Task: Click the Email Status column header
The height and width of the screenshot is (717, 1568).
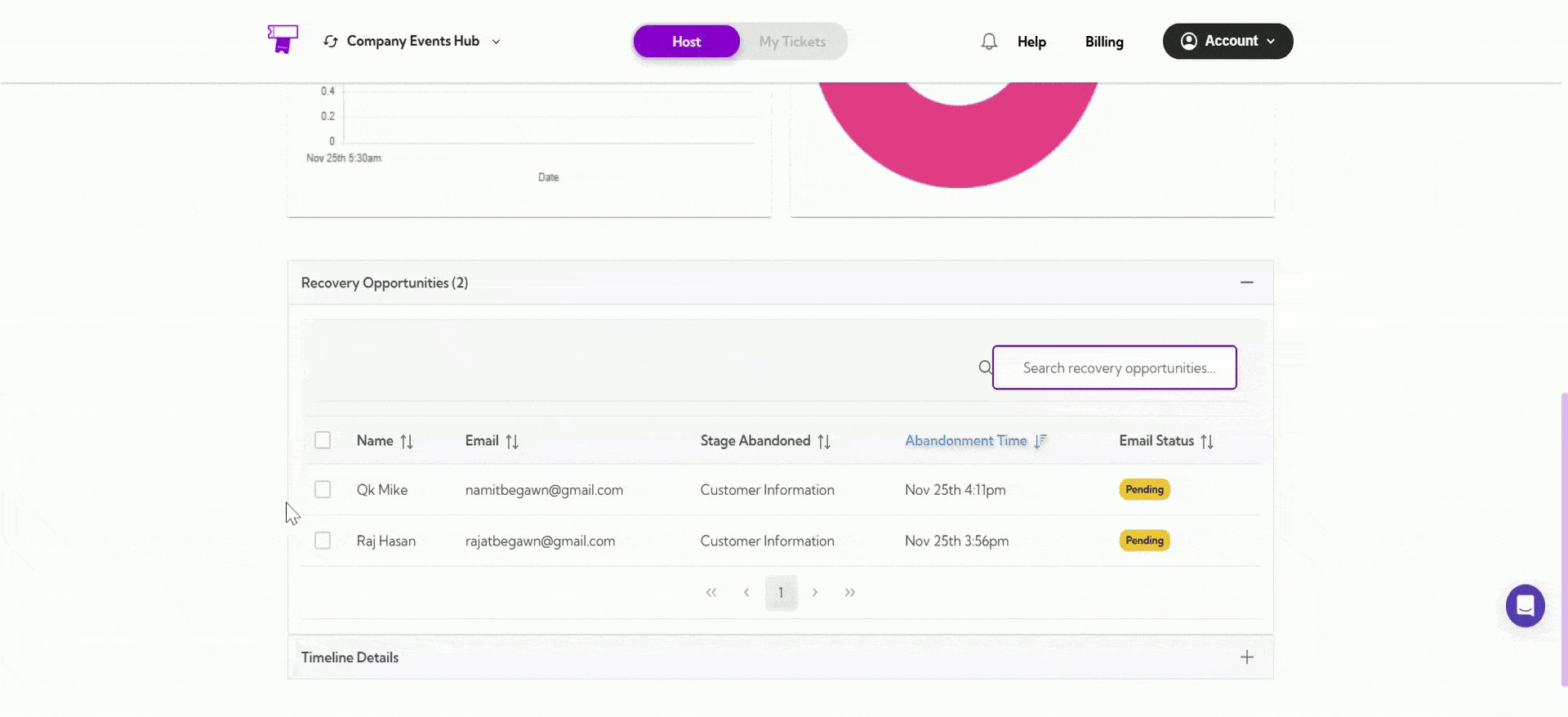Action: [x=1156, y=440]
